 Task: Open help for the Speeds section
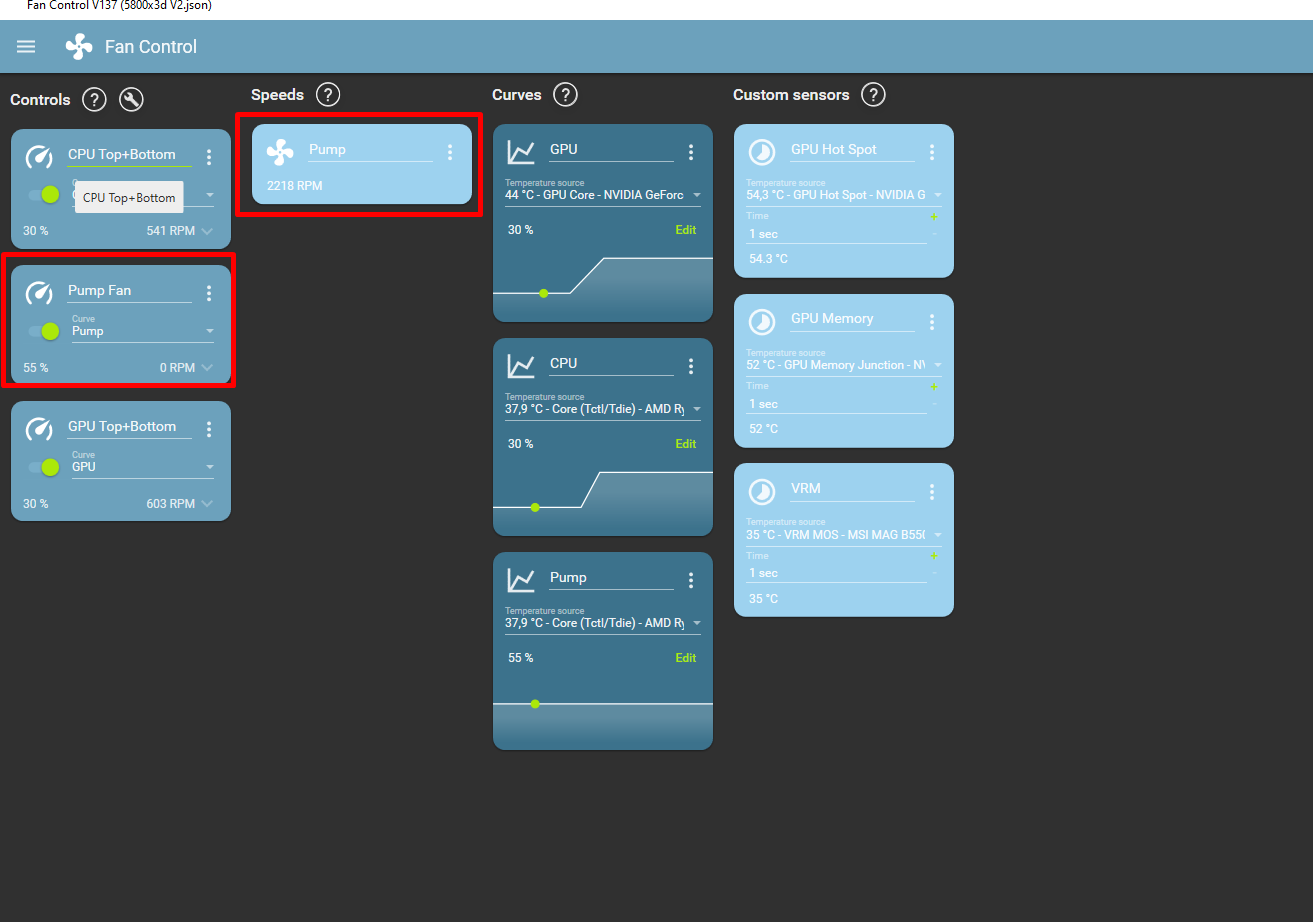[328, 95]
